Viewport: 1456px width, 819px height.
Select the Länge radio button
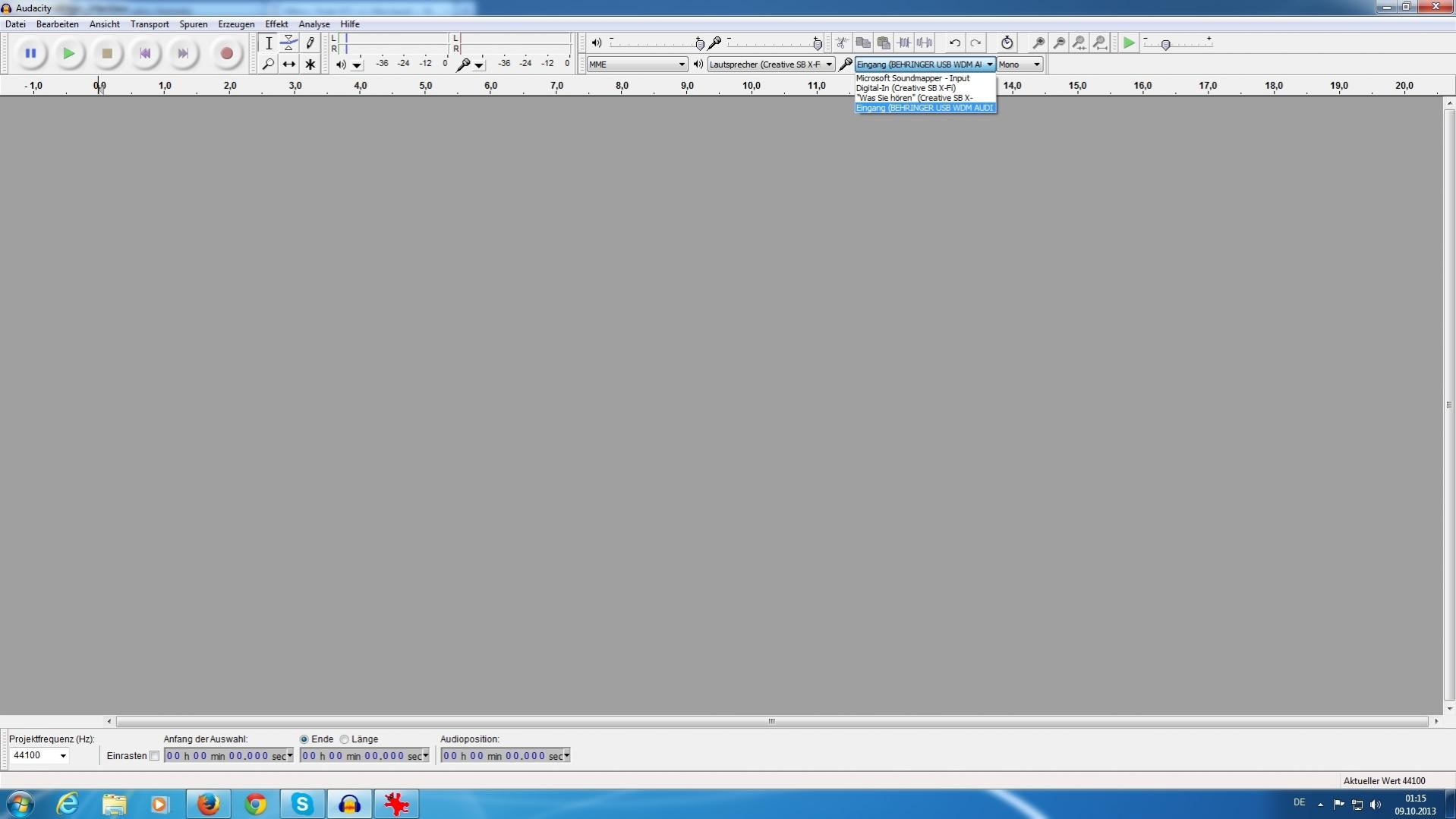click(x=344, y=739)
